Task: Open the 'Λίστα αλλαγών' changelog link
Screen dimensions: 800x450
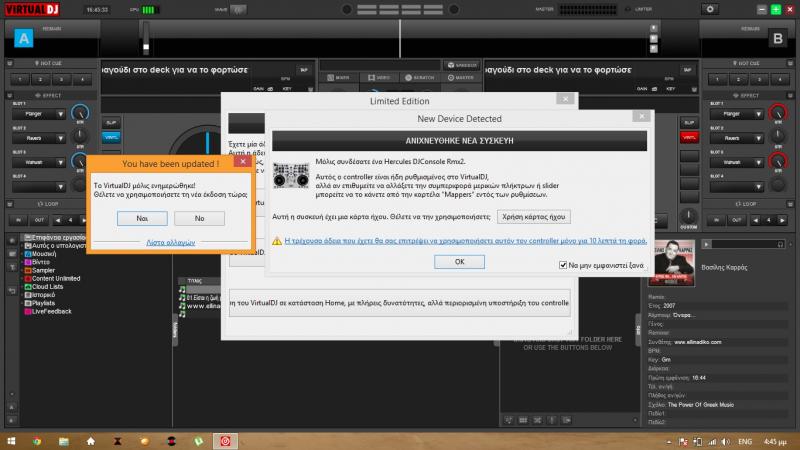Action: [169, 242]
